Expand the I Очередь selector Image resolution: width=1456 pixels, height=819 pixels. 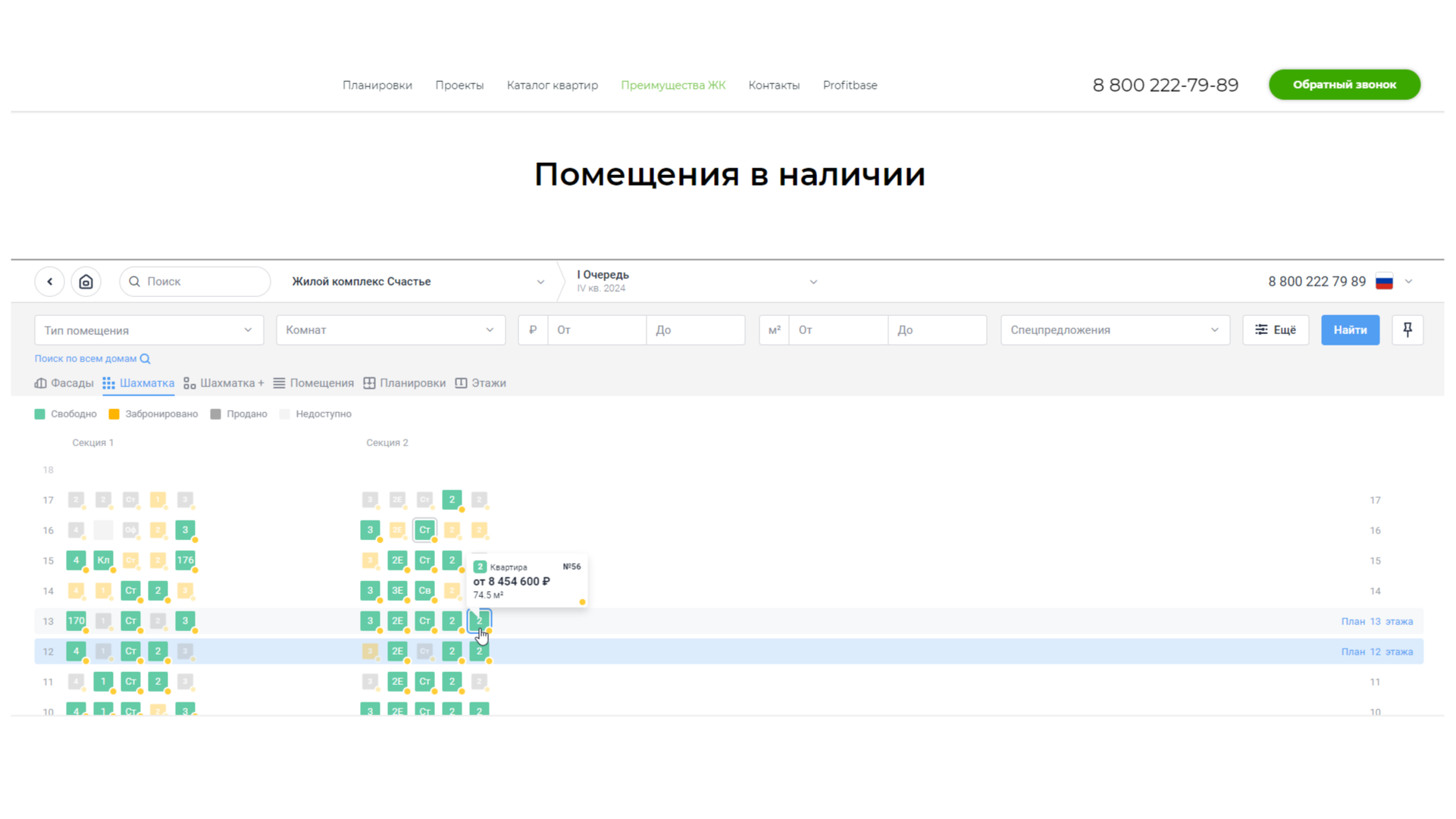[697, 282]
